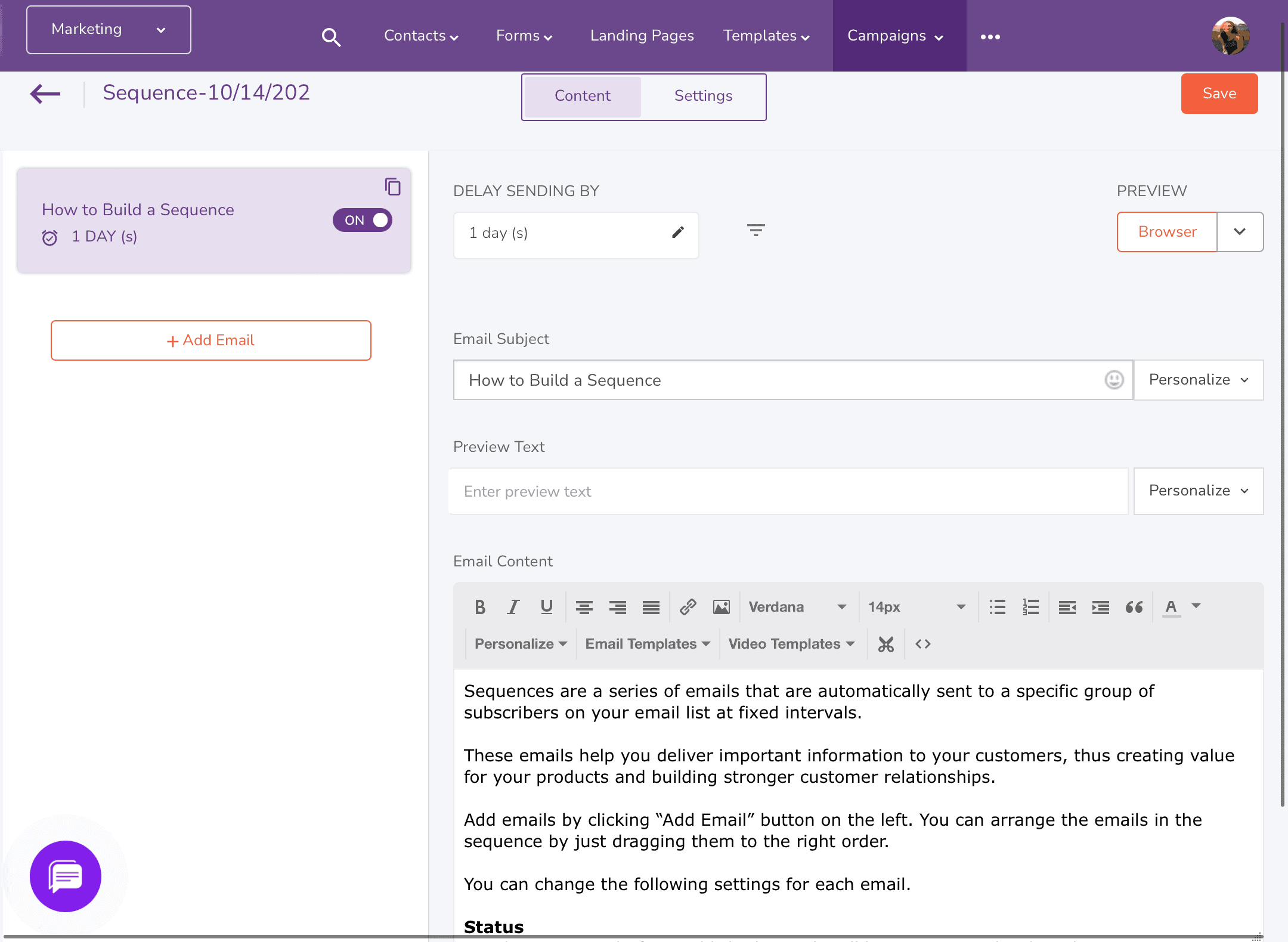Expand the Campaigns menu
This screenshot has width=1288, height=942.
[899, 36]
